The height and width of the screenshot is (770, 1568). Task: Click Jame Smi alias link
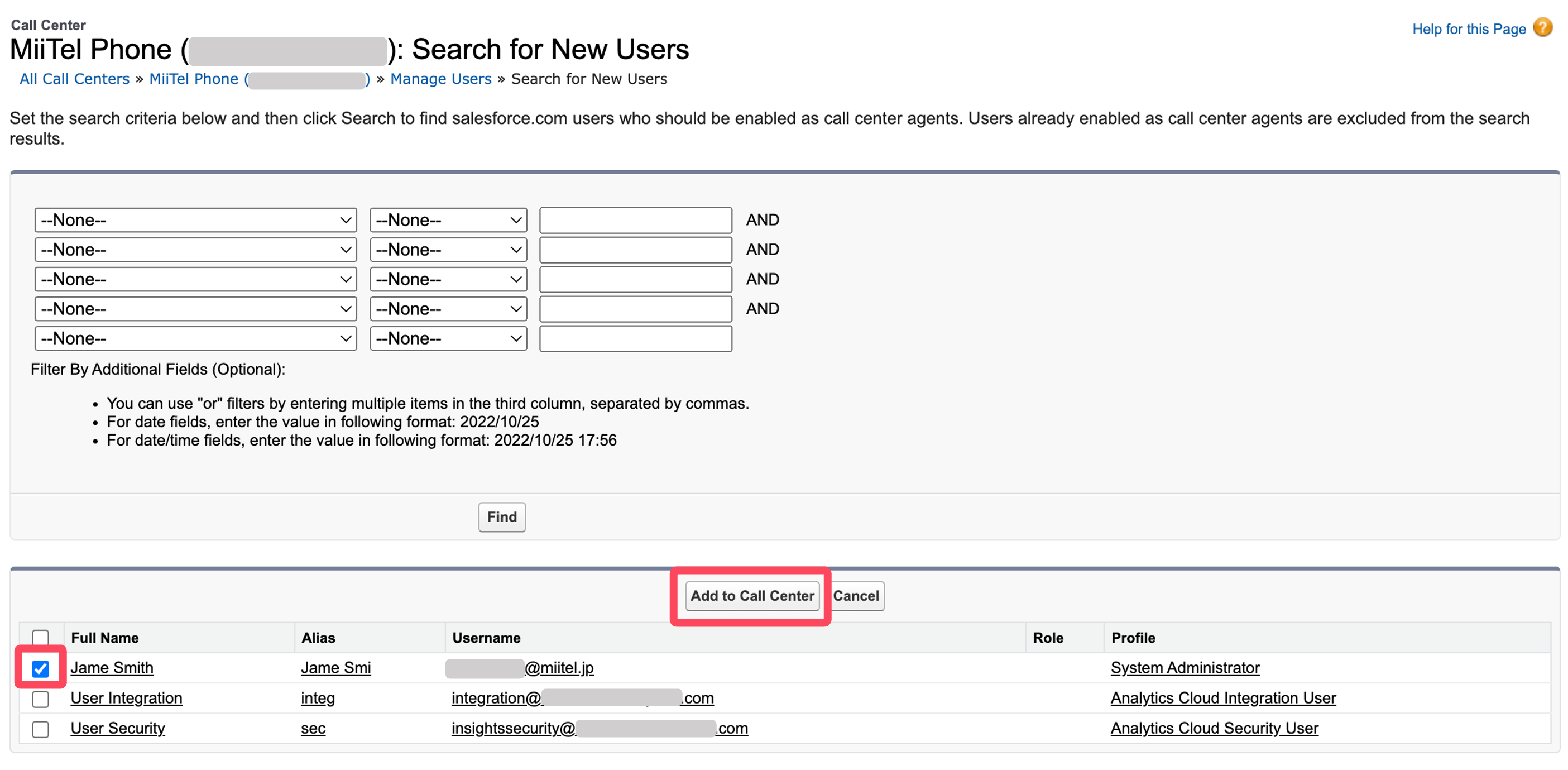click(336, 668)
